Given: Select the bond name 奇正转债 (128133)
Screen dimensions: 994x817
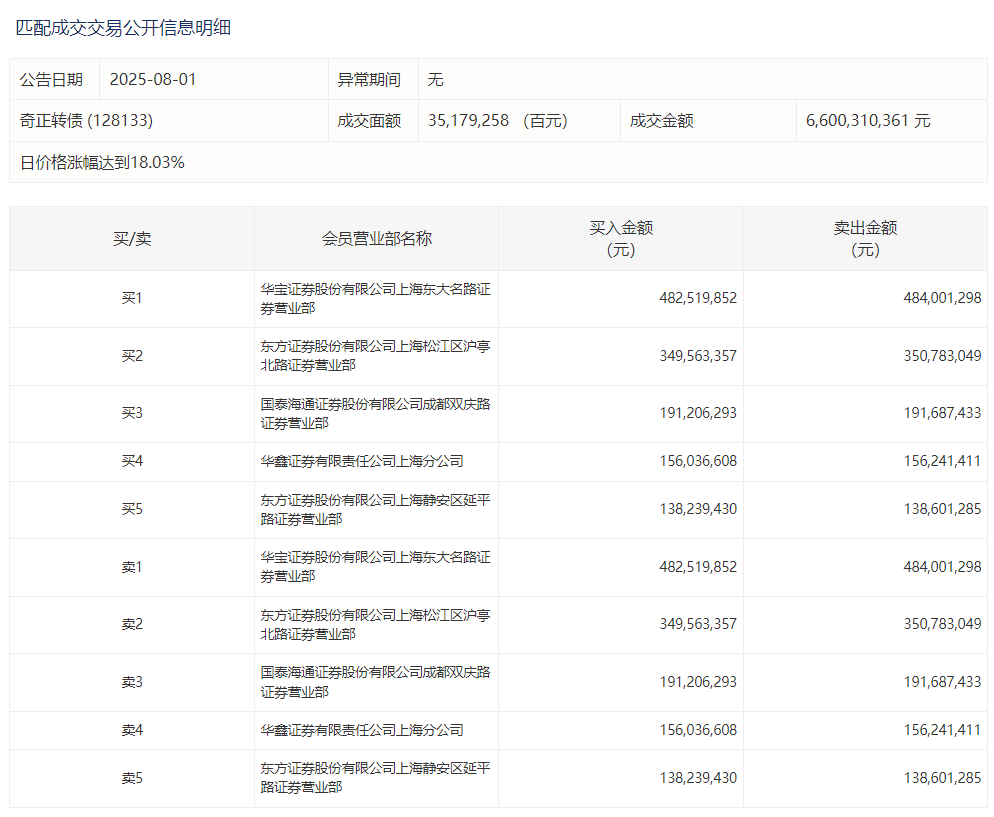Looking at the screenshot, I should [x=86, y=120].
